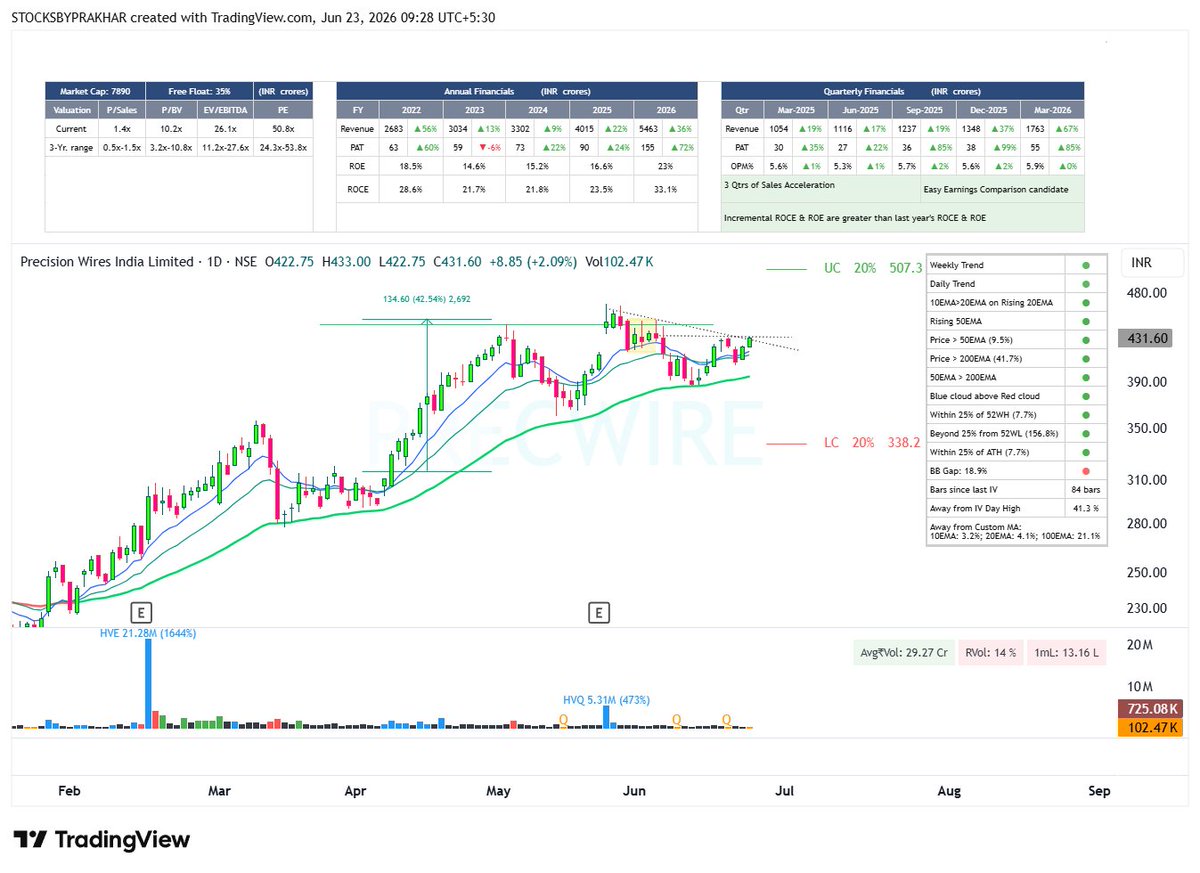Click the +8.85 (+2.09%) change in chart header
This screenshot has width=1200, height=873.
coord(534,262)
